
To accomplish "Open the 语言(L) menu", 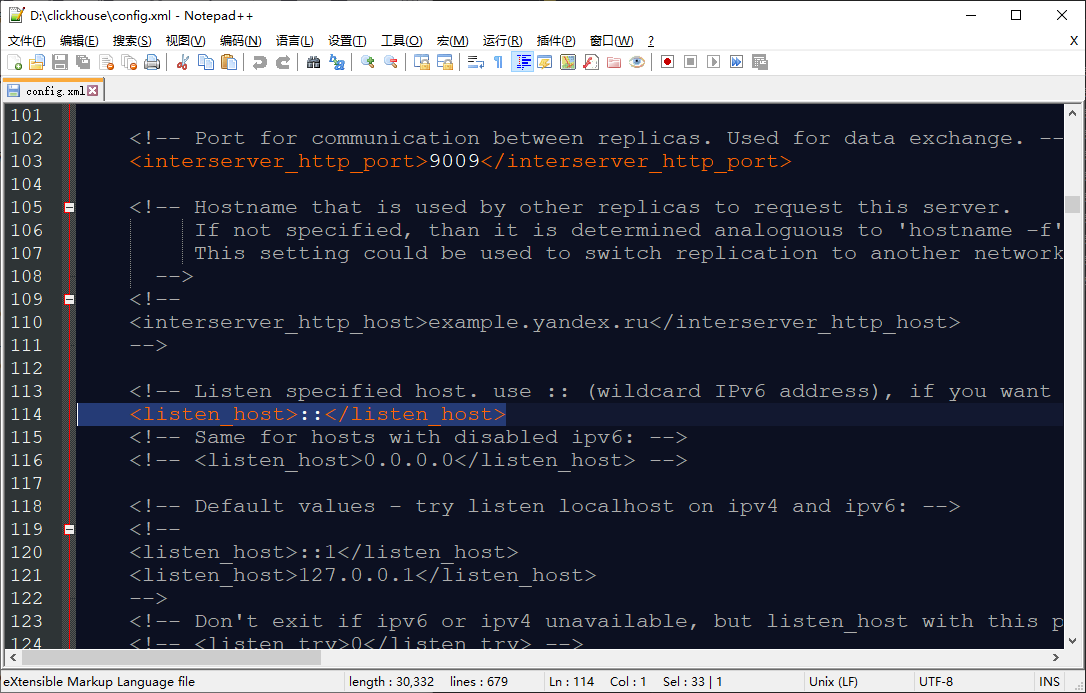I will (x=294, y=41).
